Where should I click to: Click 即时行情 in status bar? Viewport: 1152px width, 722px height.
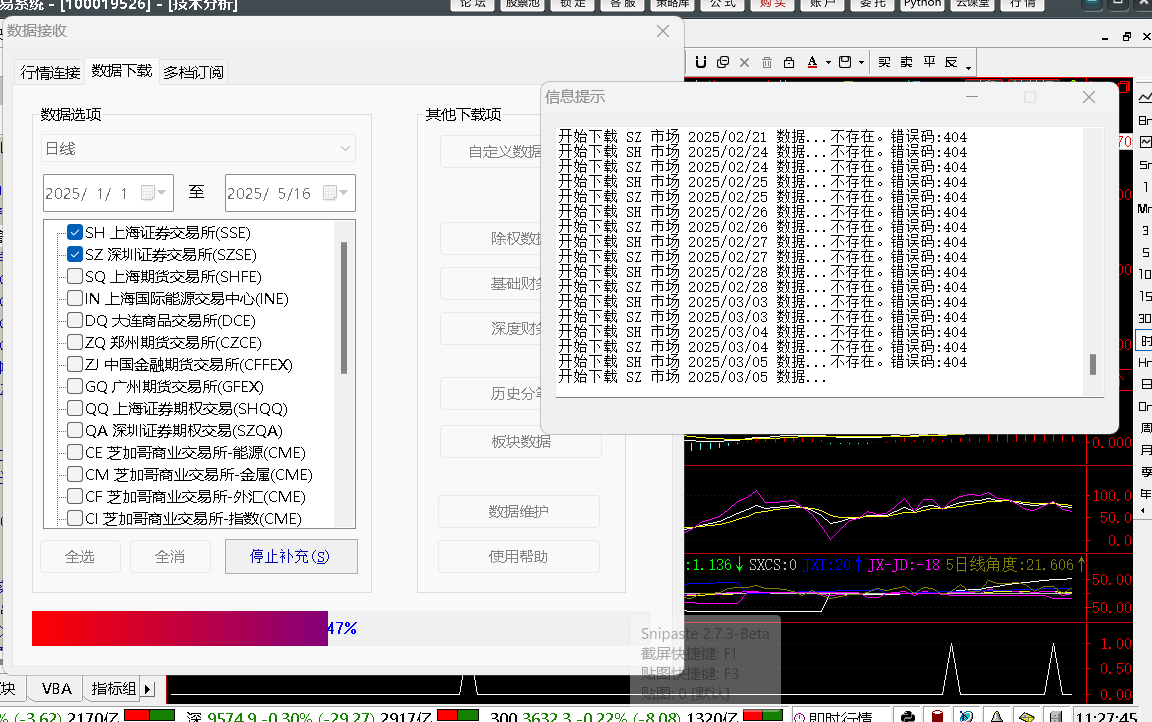pos(840,717)
